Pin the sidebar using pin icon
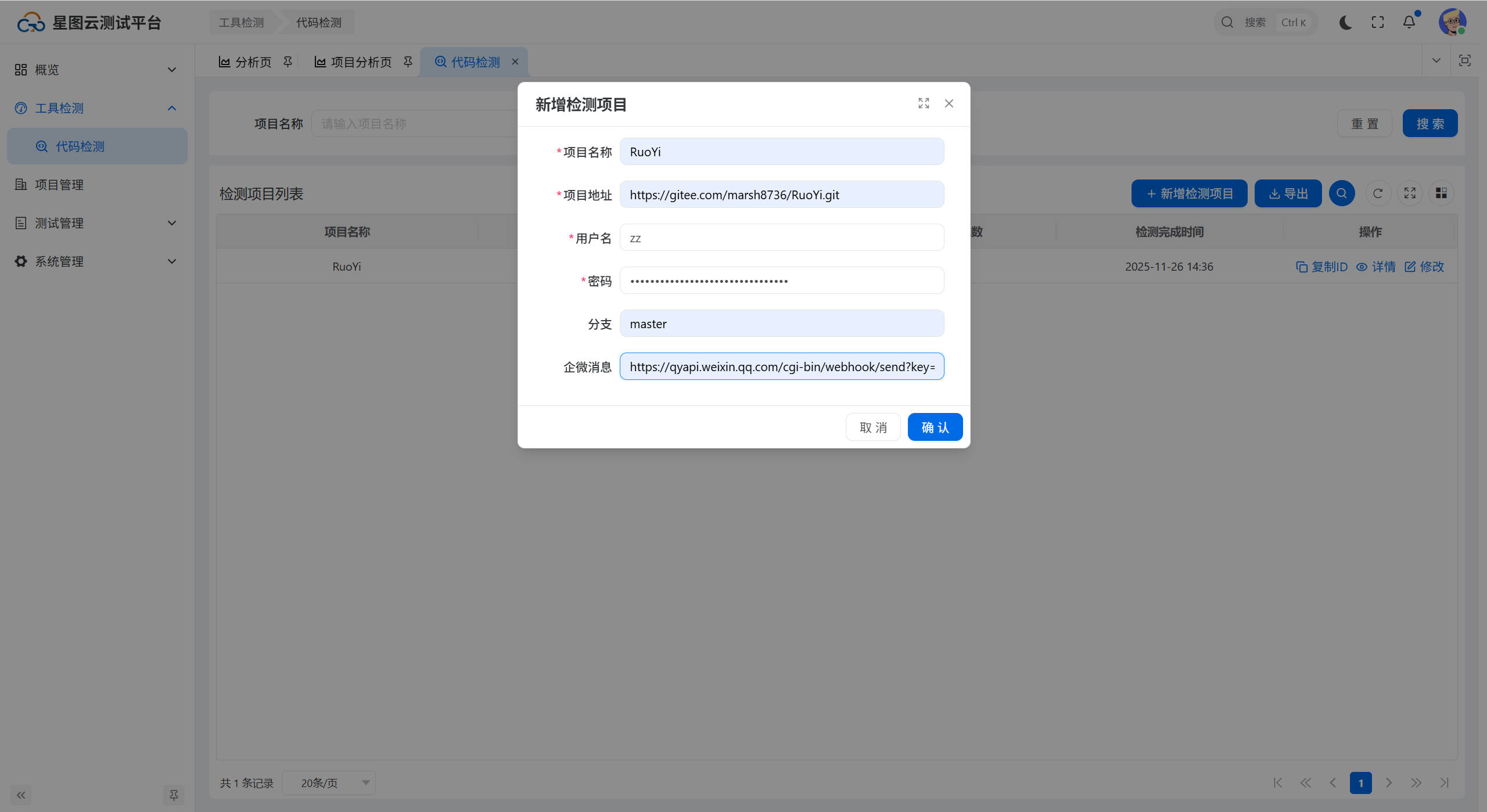 (174, 795)
